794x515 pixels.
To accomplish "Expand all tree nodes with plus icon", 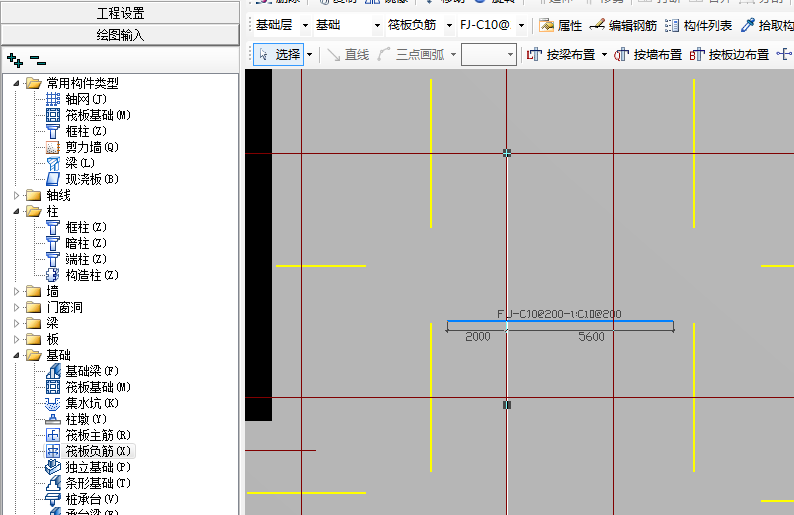I will click(x=15, y=60).
